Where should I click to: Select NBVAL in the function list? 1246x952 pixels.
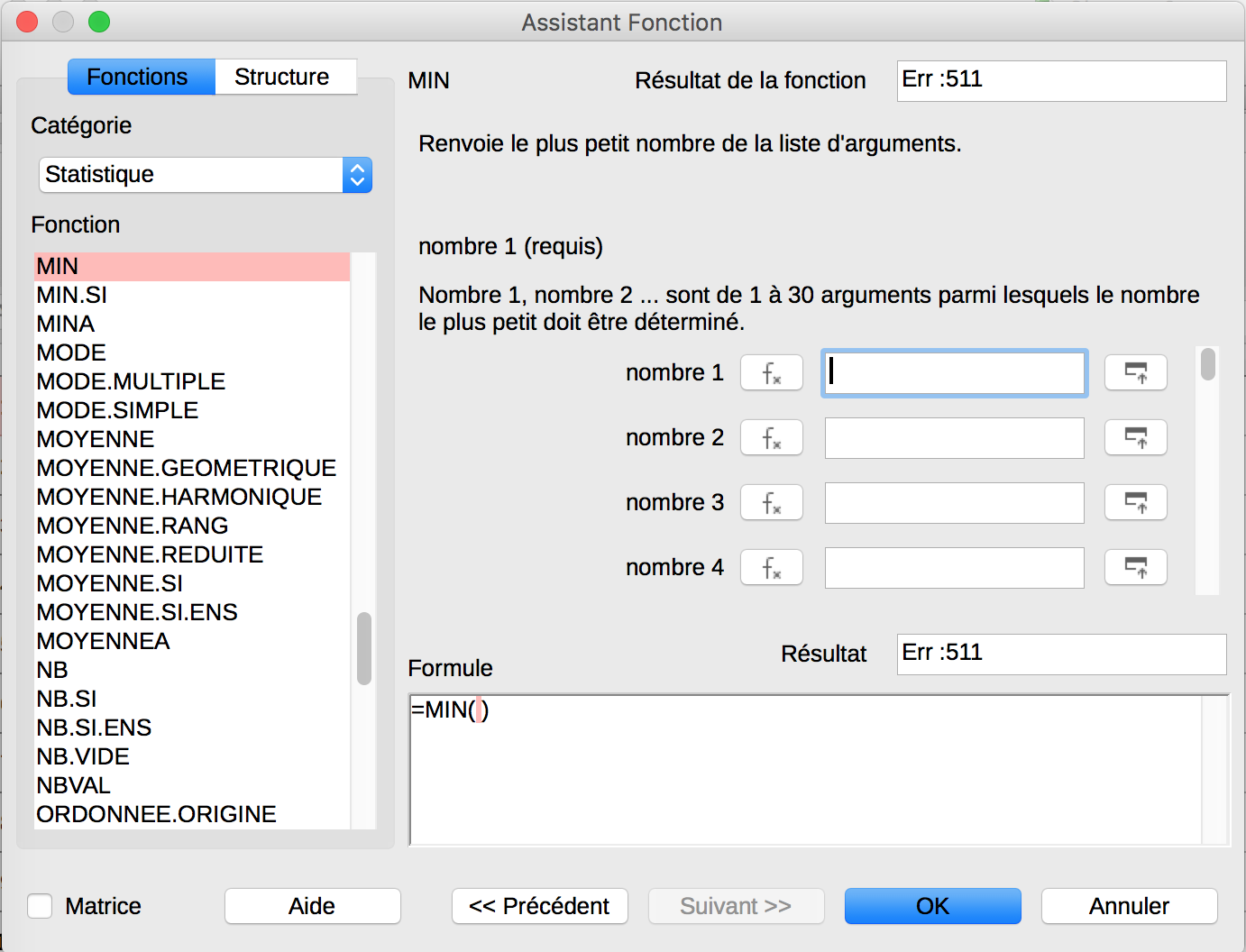click(x=192, y=785)
